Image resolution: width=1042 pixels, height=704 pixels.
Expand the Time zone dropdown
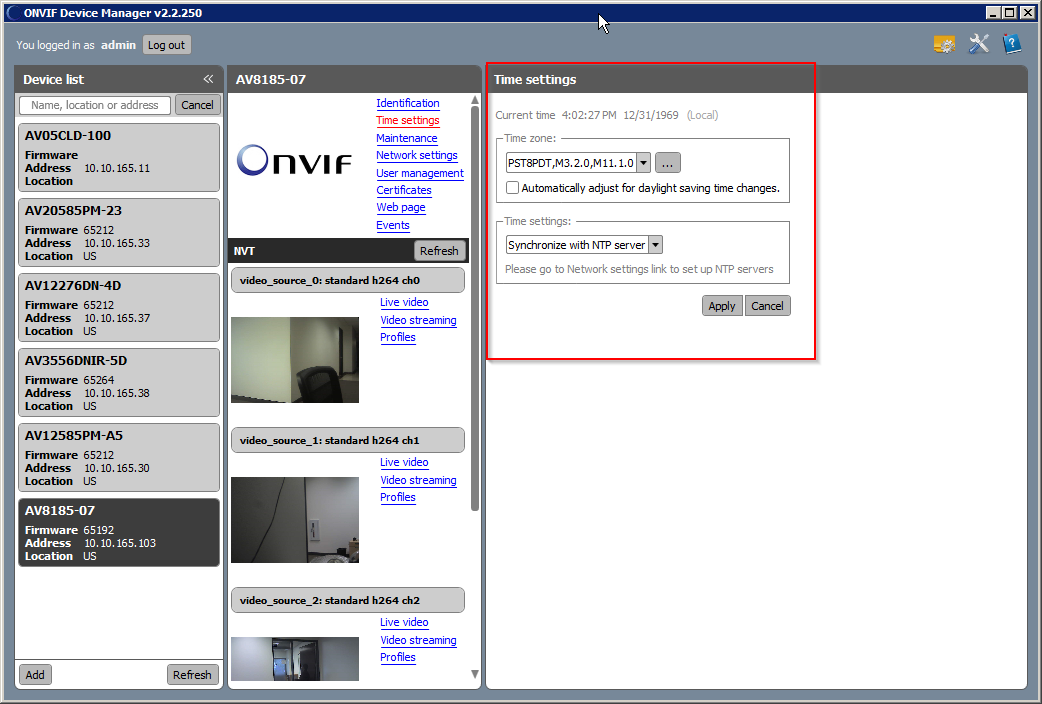643,163
